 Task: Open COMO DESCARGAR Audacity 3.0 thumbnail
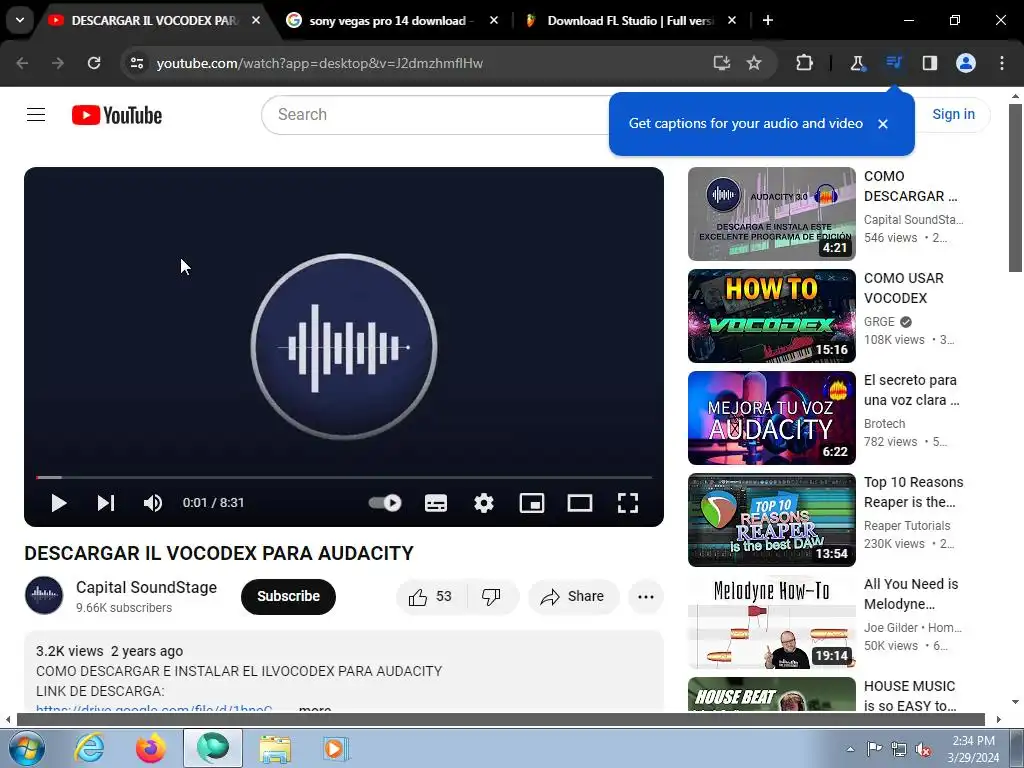771,214
